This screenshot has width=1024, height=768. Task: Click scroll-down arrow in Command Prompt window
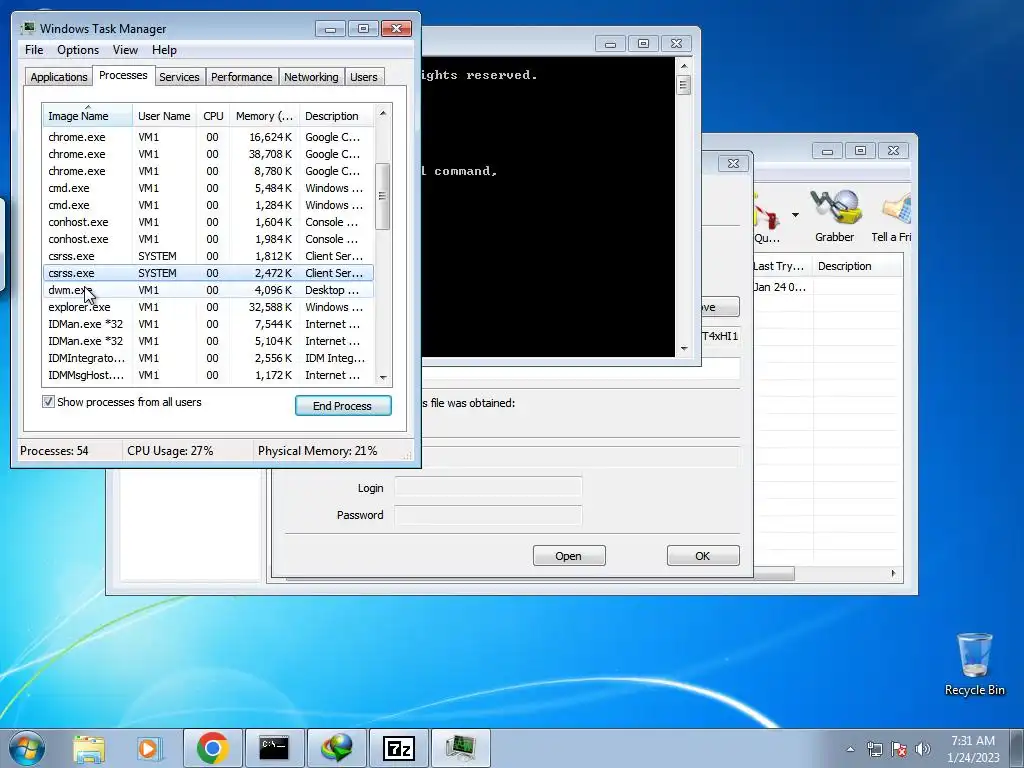pos(684,349)
